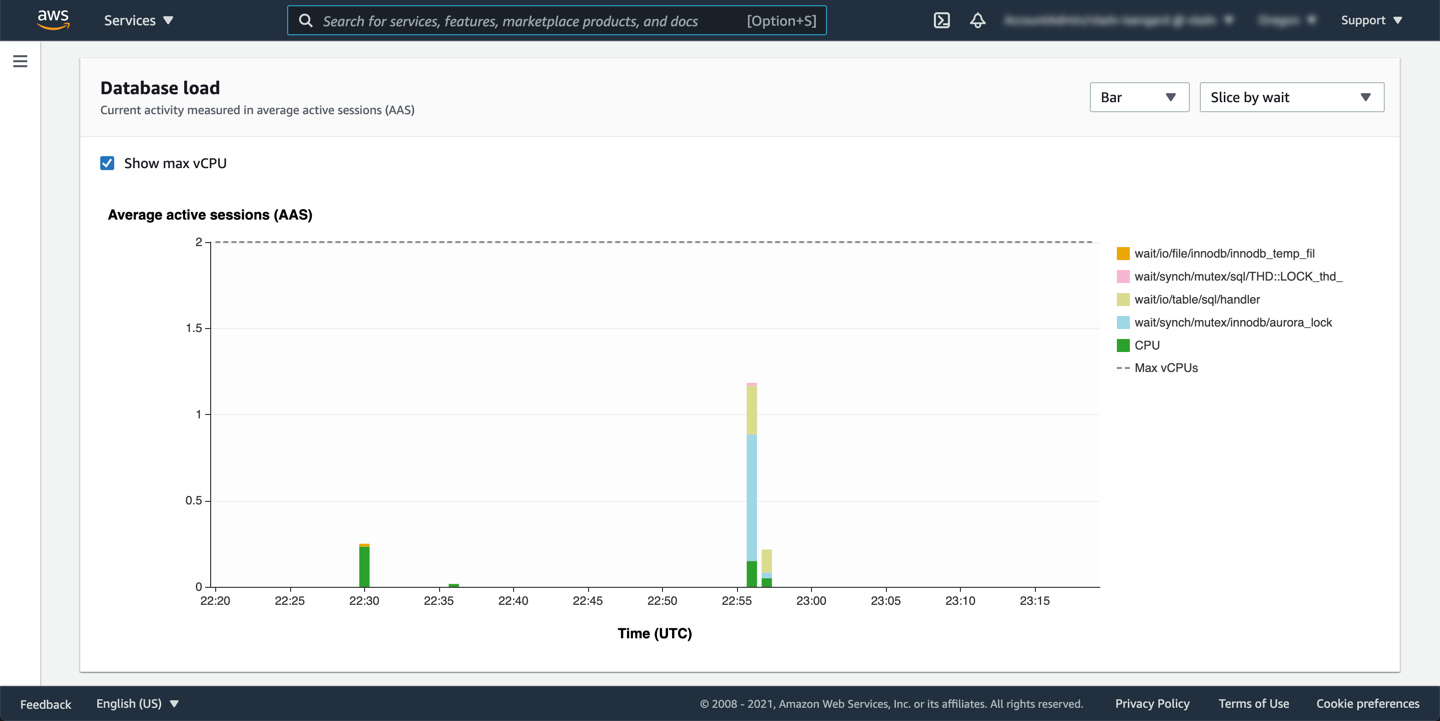Viewport: 1440px width, 721px height.
Task: Open the Support menu
Action: [1371, 20]
